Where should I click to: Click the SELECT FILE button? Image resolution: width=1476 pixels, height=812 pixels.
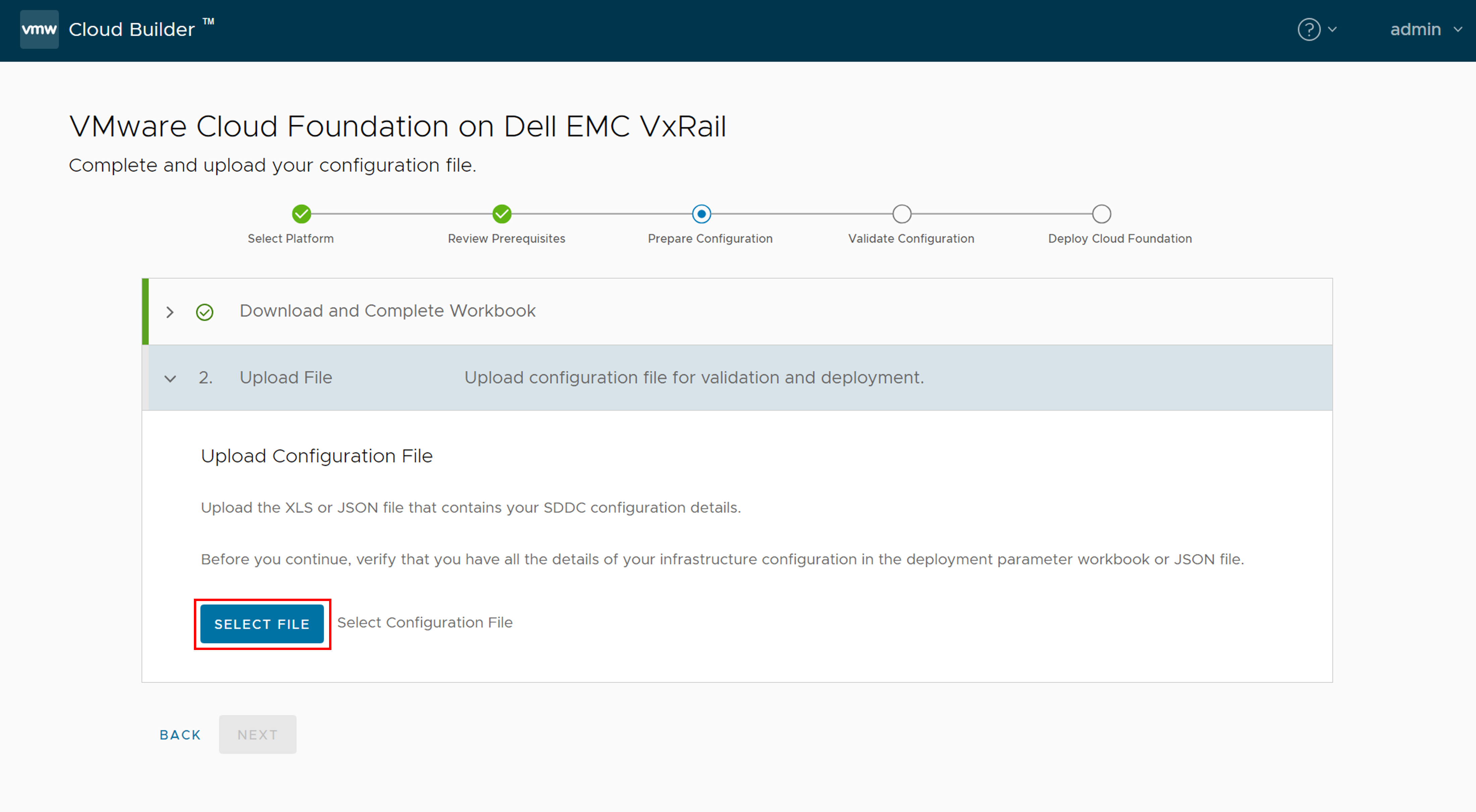click(x=262, y=624)
